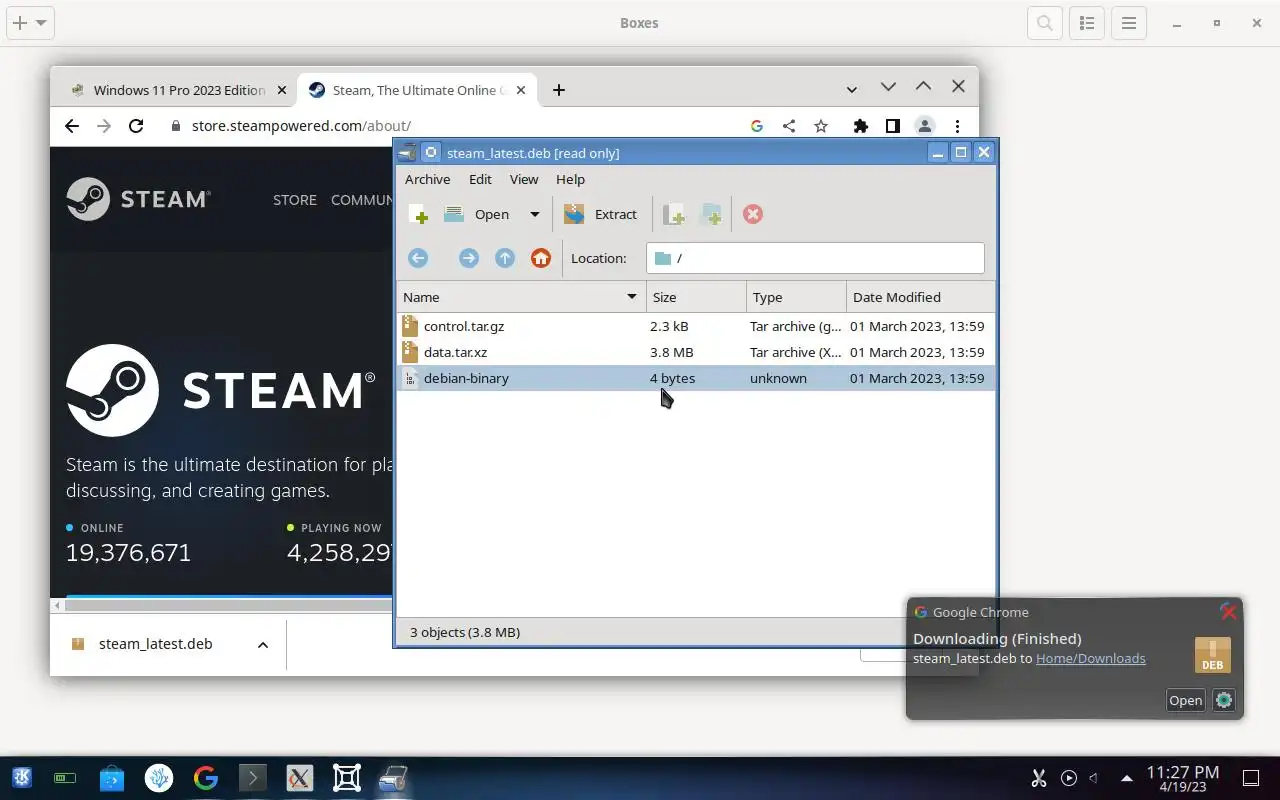Click the pin icon in archive title bar
Image resolution: width=1280 pixels, height=800 pixels.
pyautogui.click(x=431, y=153)
